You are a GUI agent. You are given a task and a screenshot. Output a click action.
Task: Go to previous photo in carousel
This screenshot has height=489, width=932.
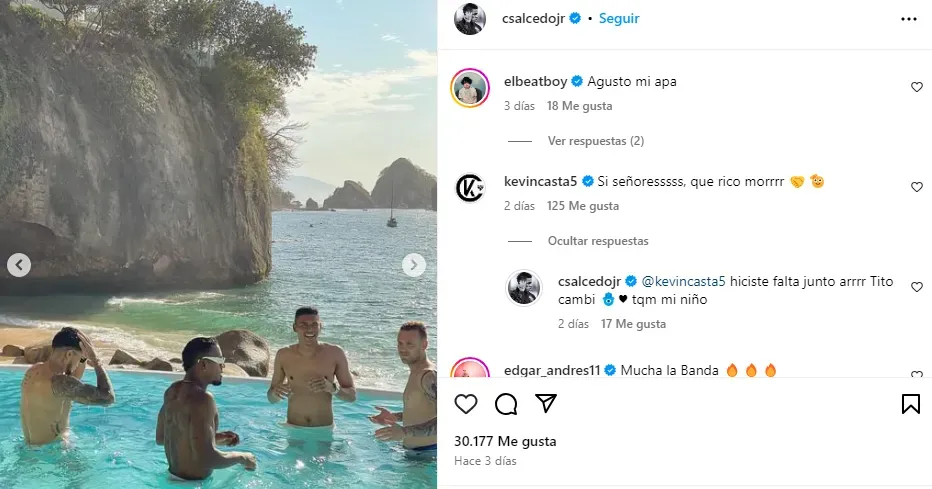coord(19,265)
